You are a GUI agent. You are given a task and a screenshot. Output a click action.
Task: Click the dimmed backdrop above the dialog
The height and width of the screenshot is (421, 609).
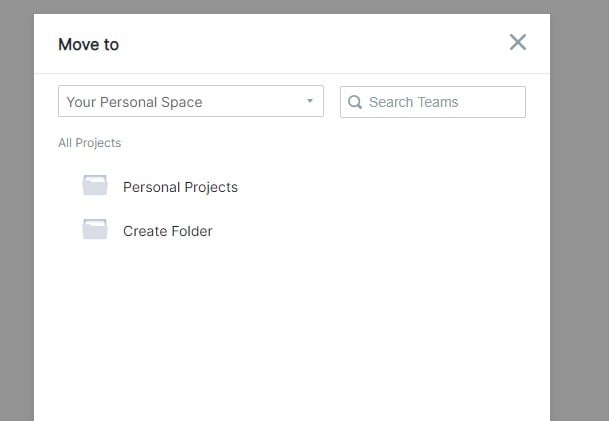point(300,6)
